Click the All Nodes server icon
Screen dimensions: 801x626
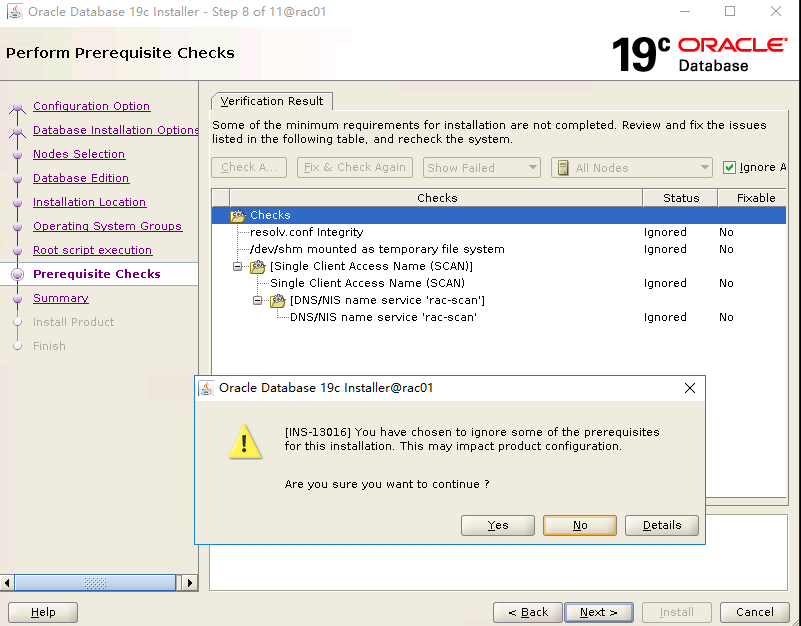563,168
